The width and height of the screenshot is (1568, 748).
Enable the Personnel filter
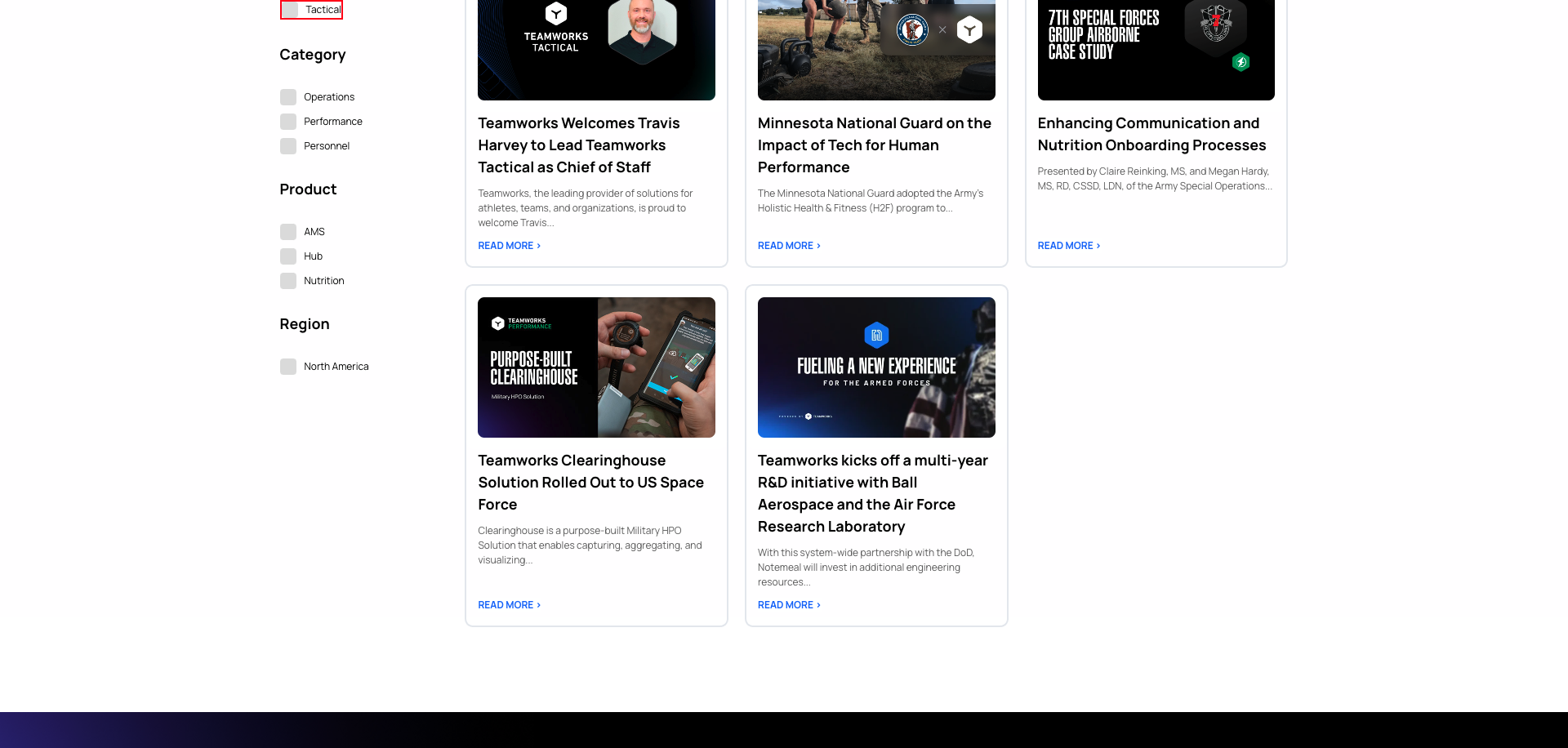pos(288,145)
